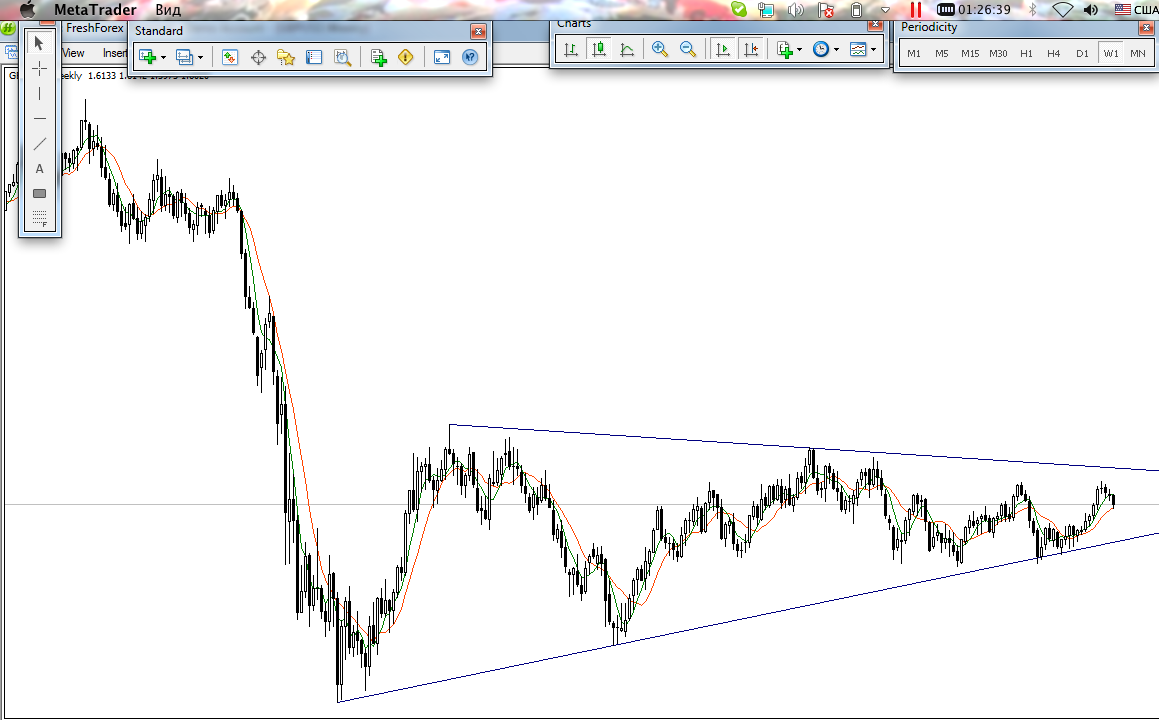Expand the indicators dropdown arrow
Viewport: 1159px width, 720px height.
click(800, 50)
